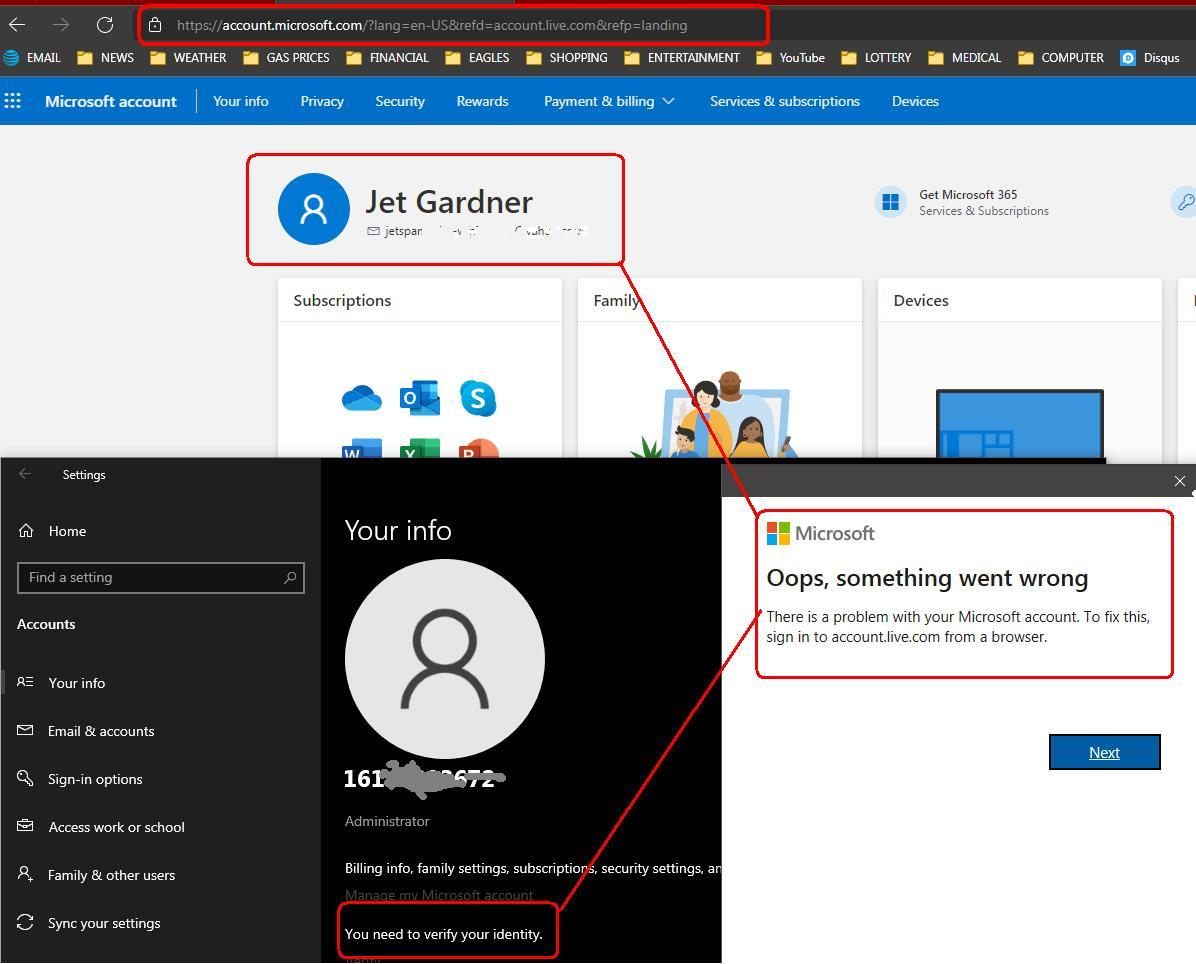Expand the Payment & billing dropdown
The width and height of the screenshot is (1196, 964).
point(609,101)
